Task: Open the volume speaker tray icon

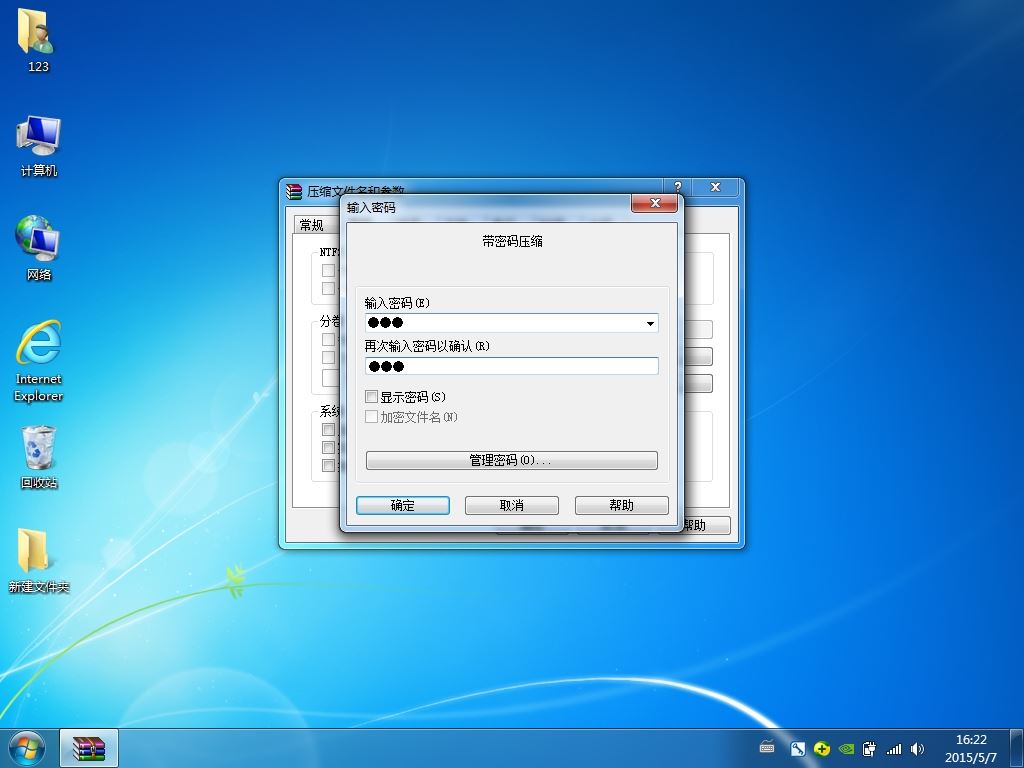Action: coord(917,749)
